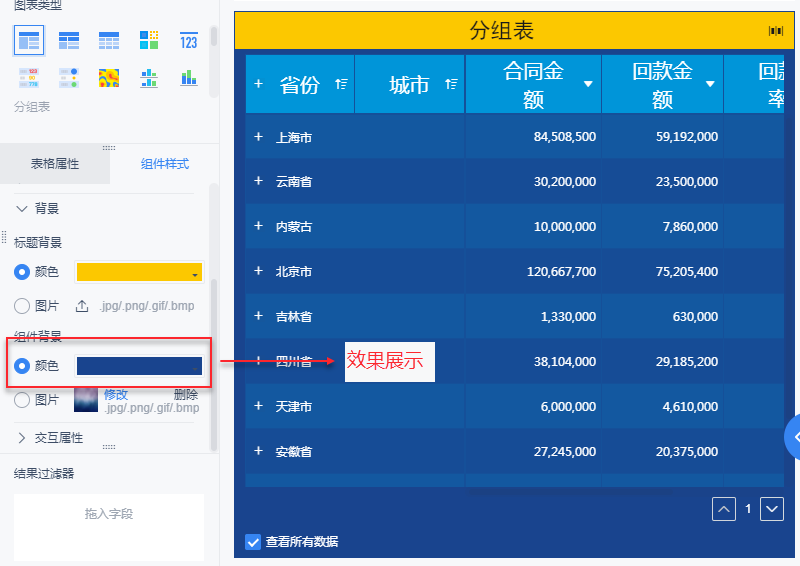Click the 23,500,000 cell

point(687,181)
